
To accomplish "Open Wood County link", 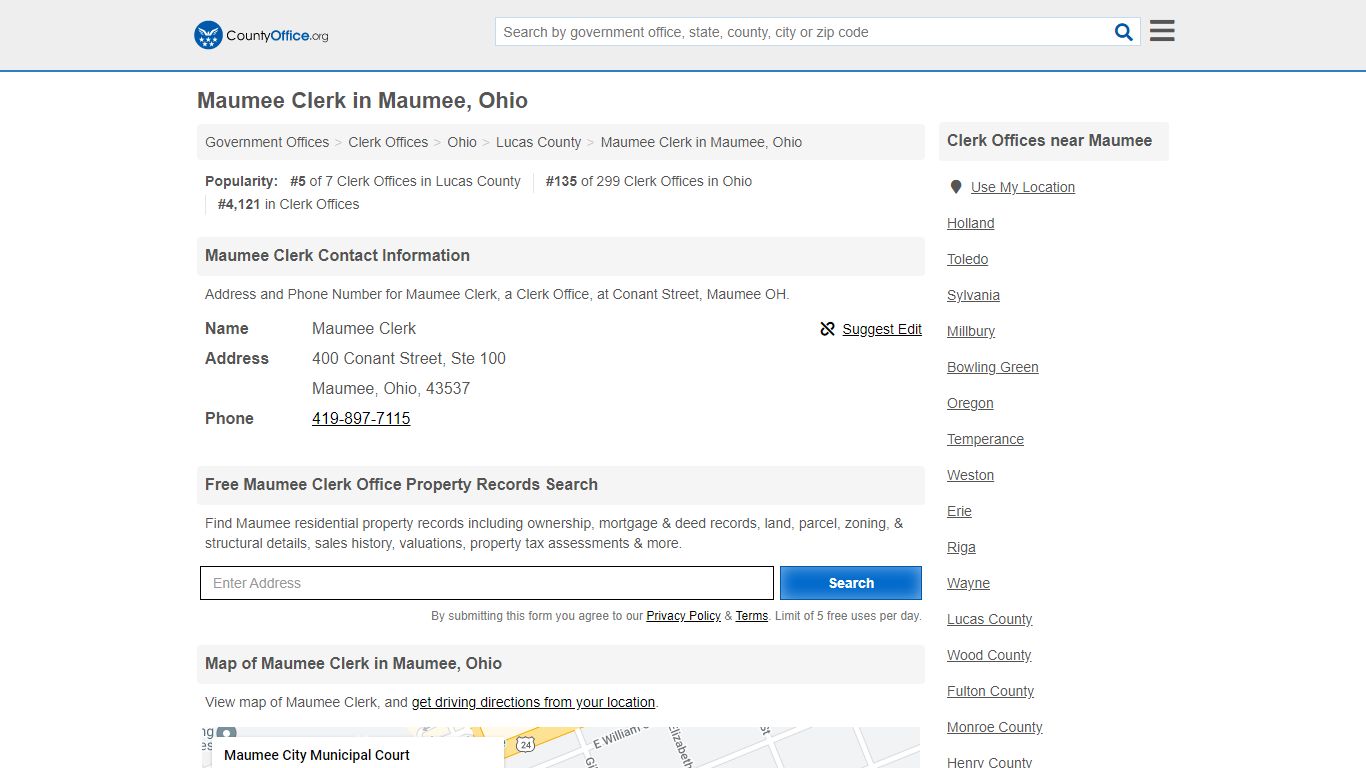I will [989, 655].
